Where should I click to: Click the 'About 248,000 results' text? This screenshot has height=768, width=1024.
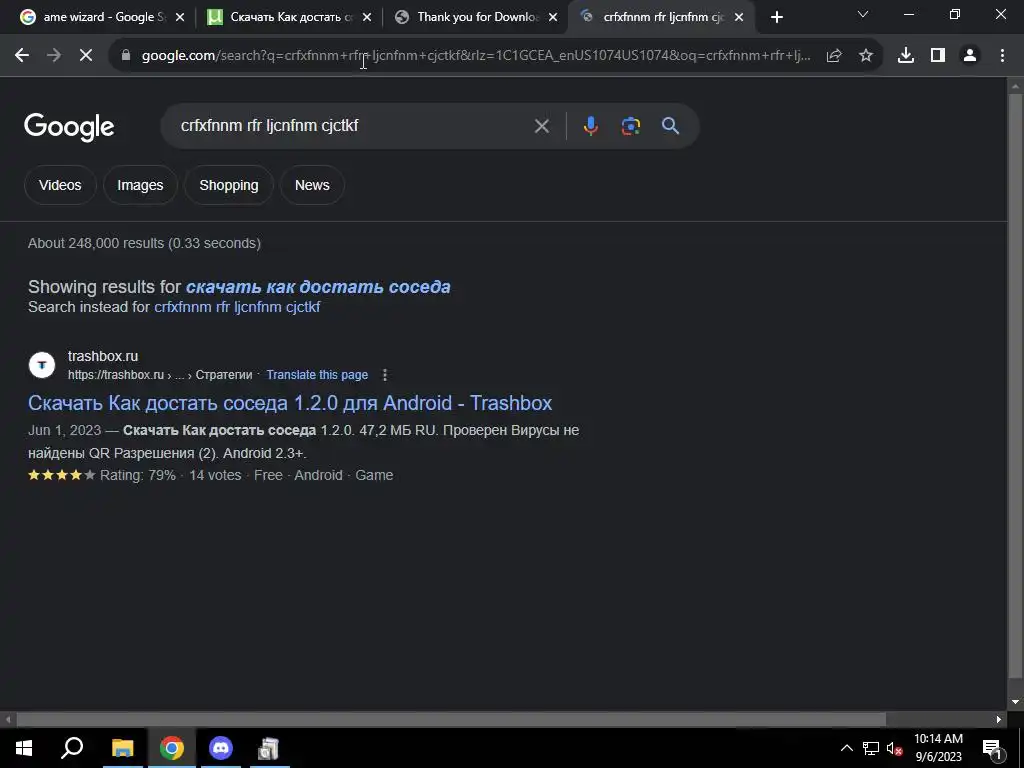pyautogui.click(x=144, y=244)
